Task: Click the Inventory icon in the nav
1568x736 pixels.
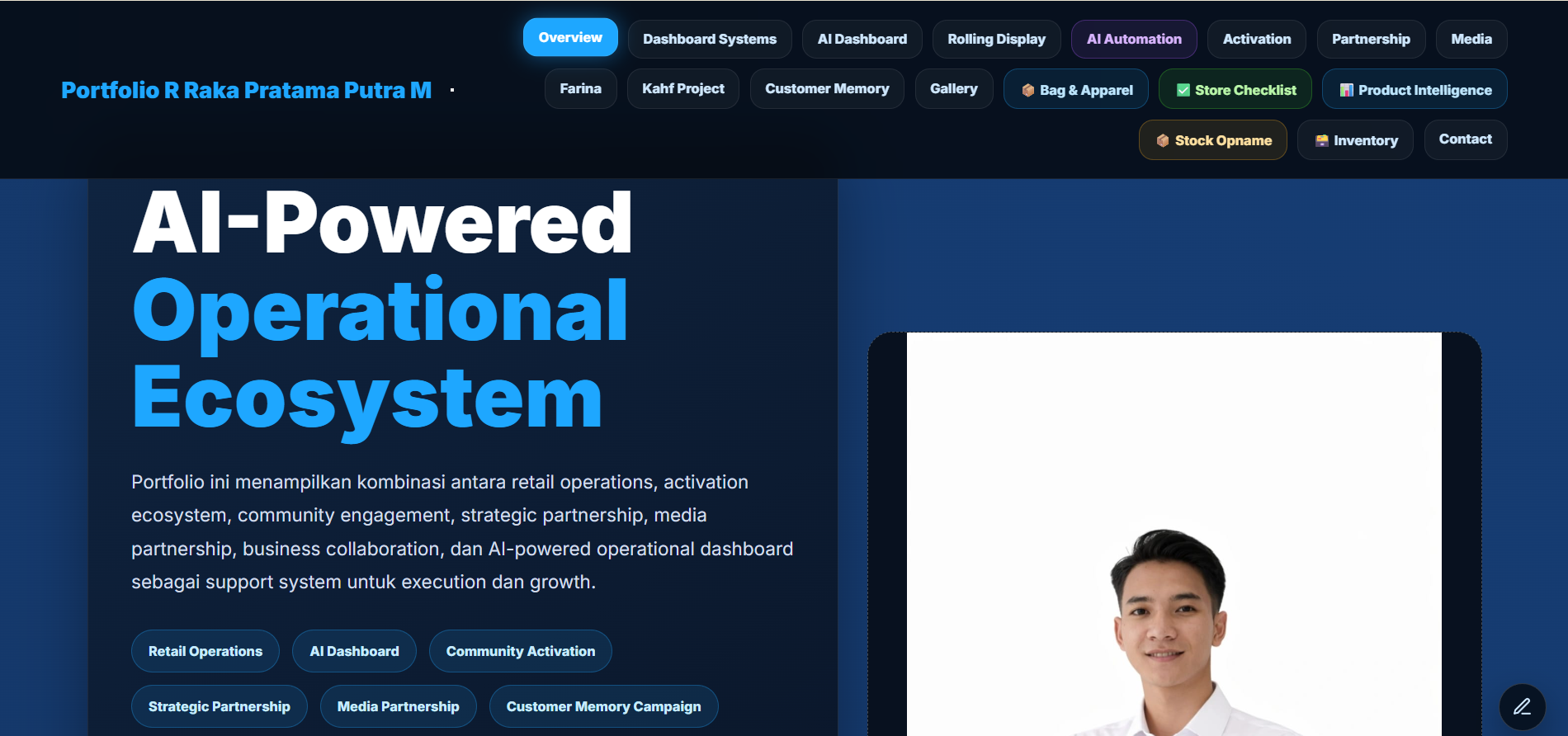Action: (1321, 140)
